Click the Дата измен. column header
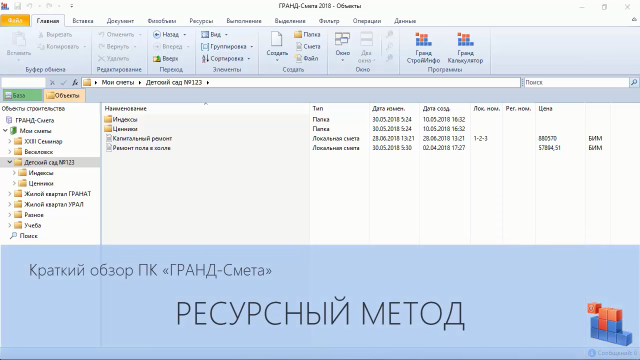The height and width of the screenshot is (360, 640). point(389,109)
